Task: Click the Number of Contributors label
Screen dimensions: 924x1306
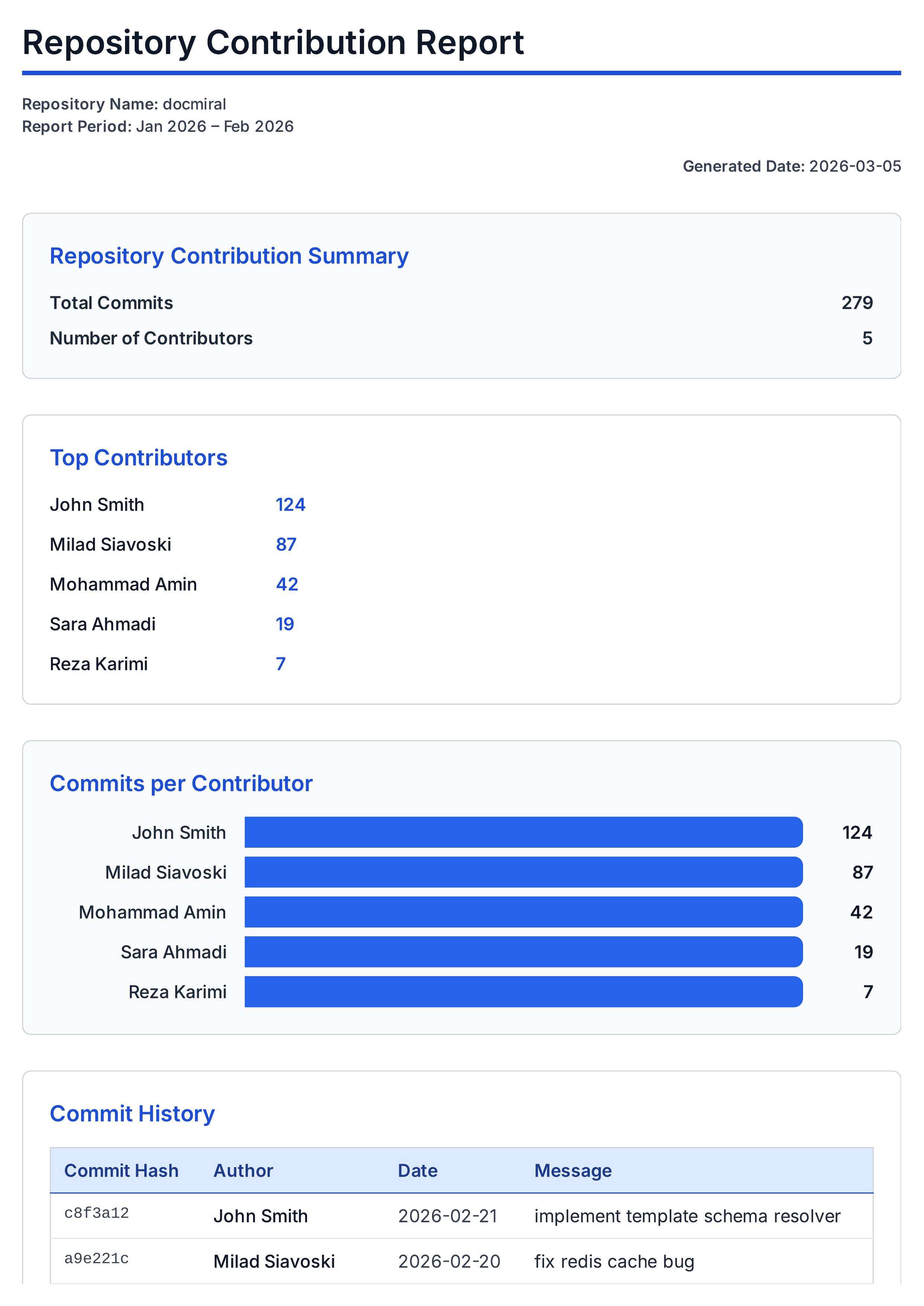Action: click(151, 338)
